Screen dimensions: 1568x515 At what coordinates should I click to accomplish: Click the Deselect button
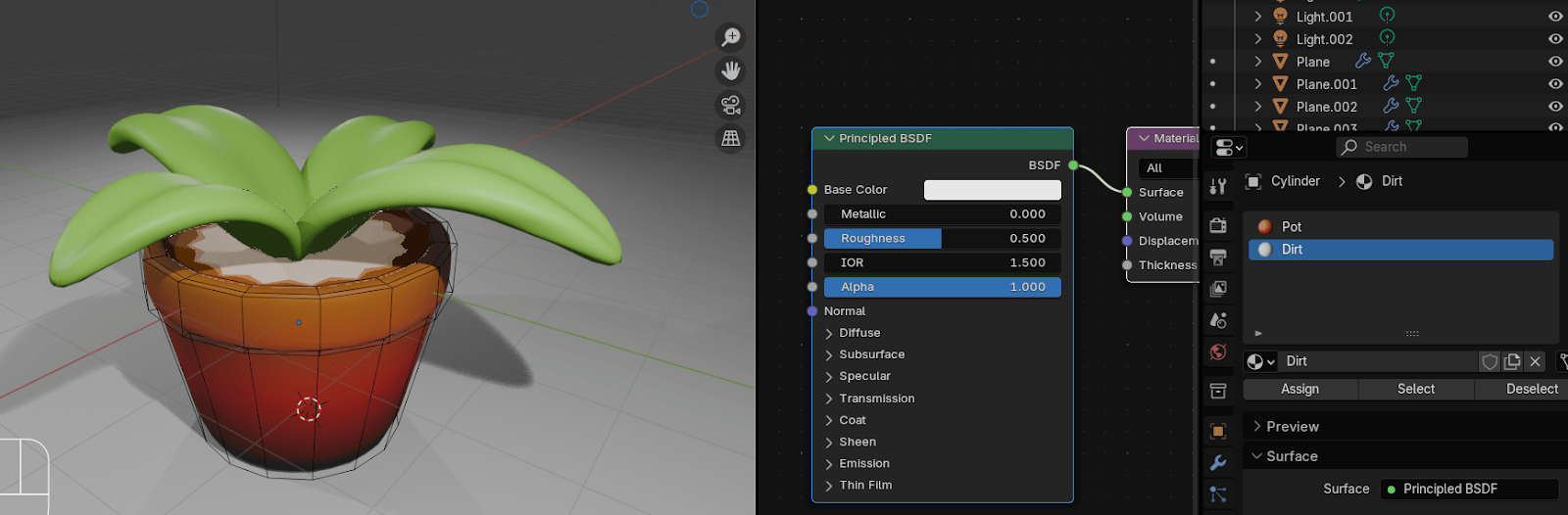coord(1531,390)
